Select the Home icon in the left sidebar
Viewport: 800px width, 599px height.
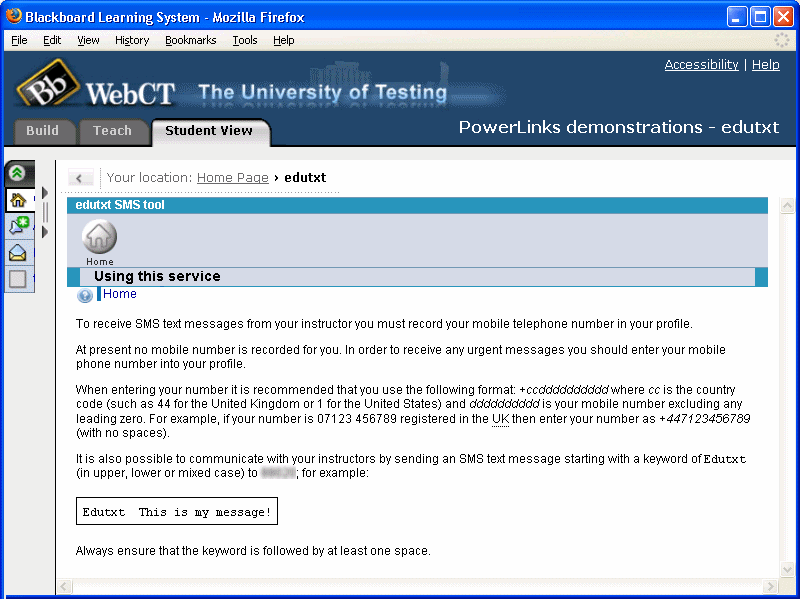pyautogui.click(x=17, y=200)
